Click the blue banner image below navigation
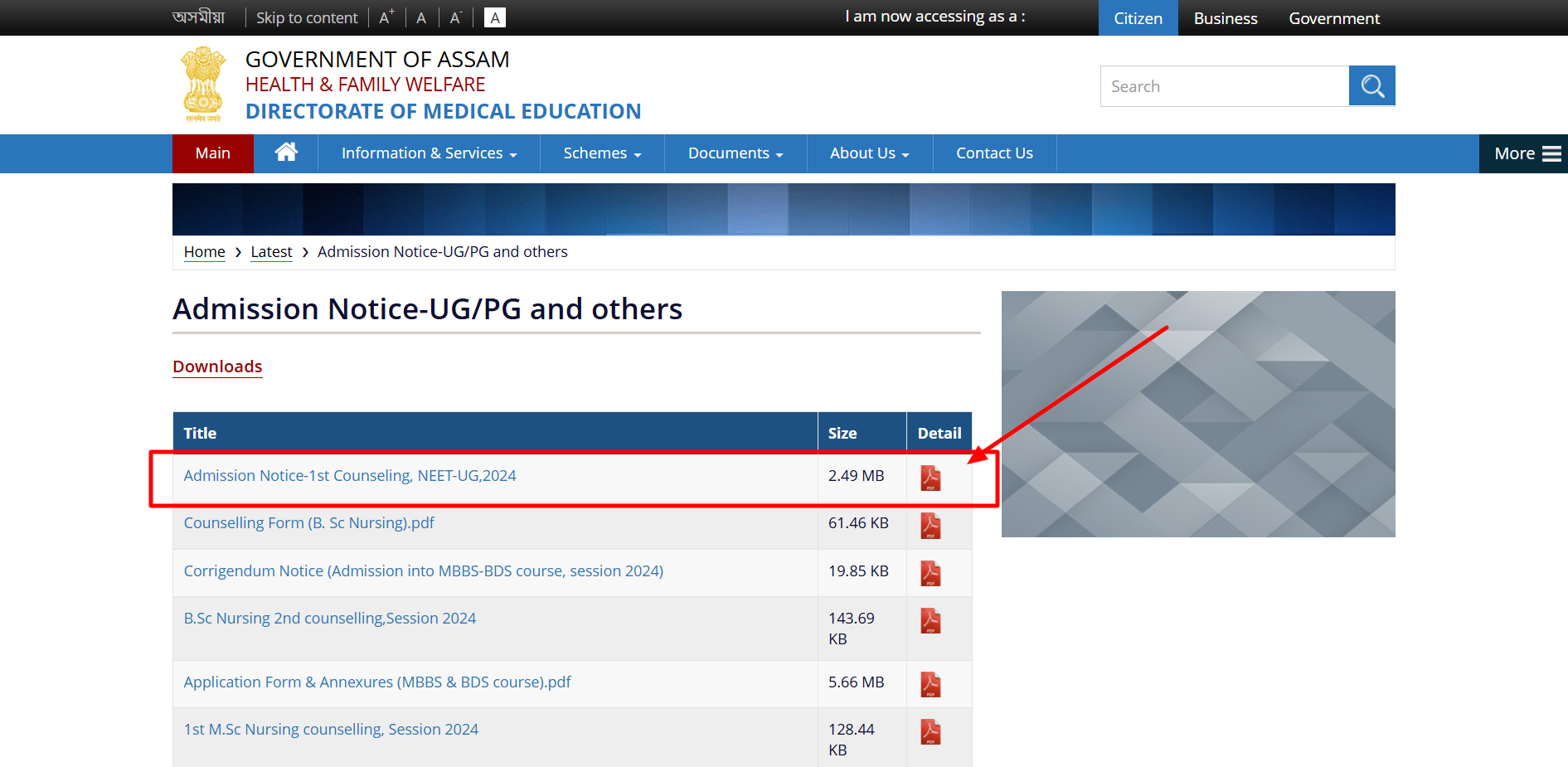 pyautogui.click(x=784, y=209)
